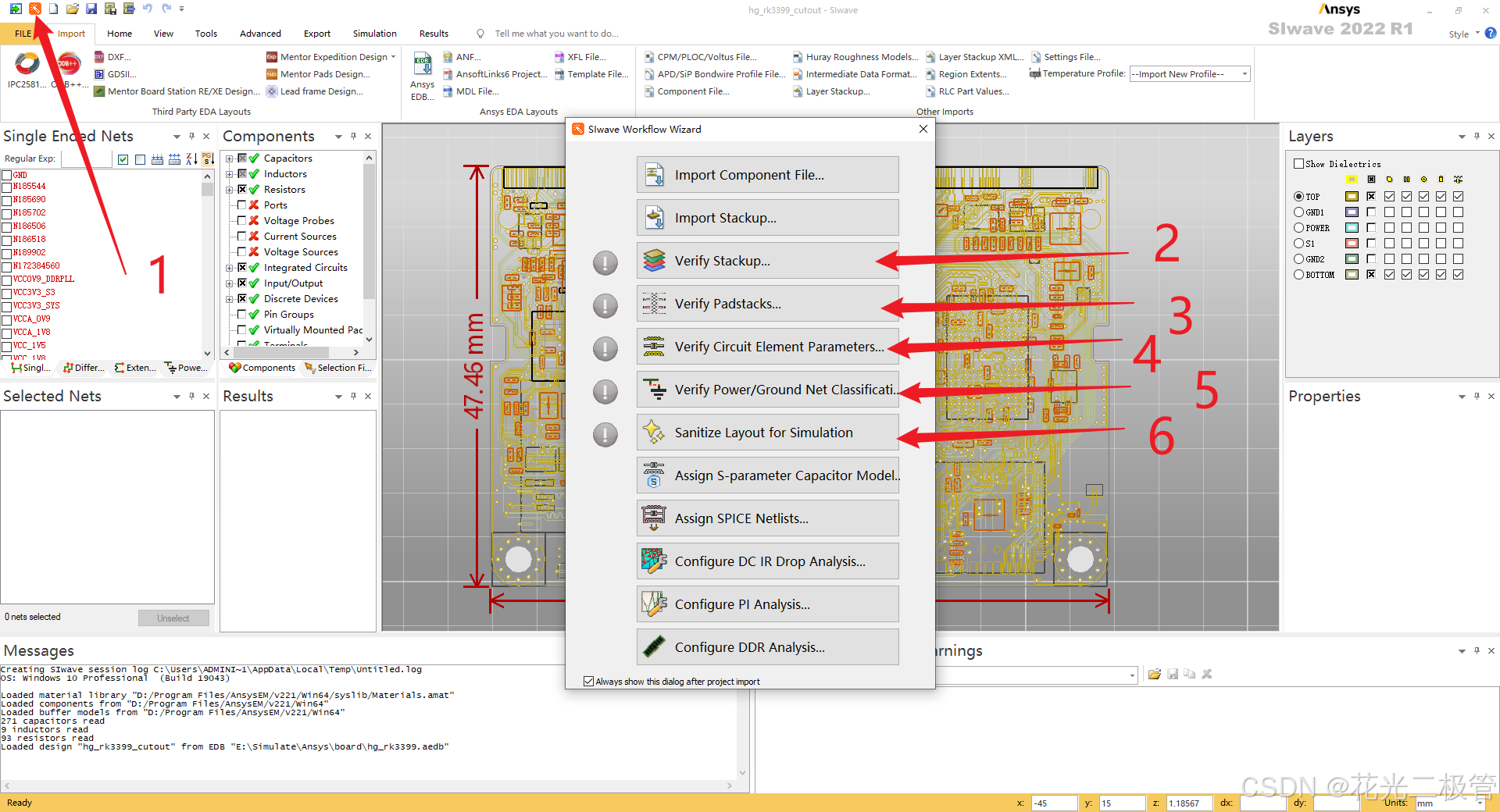The height and width of the screenshot is (812, 1500).
Task: Launch the SIwave Workflow Wizard toolbar icon
Action: point(34,9)
